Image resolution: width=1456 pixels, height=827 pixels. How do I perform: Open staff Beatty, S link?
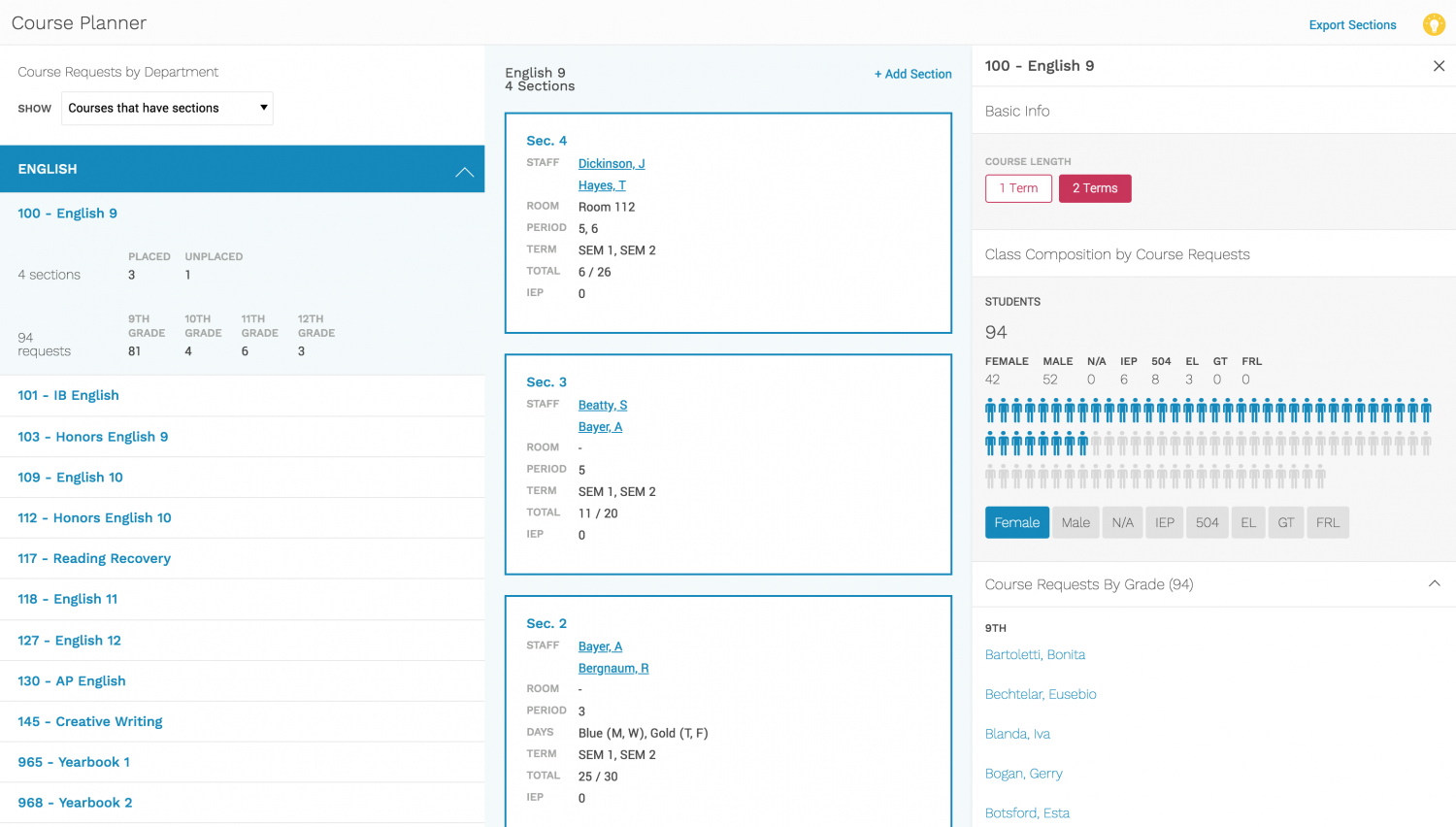[x=603, y=405]
